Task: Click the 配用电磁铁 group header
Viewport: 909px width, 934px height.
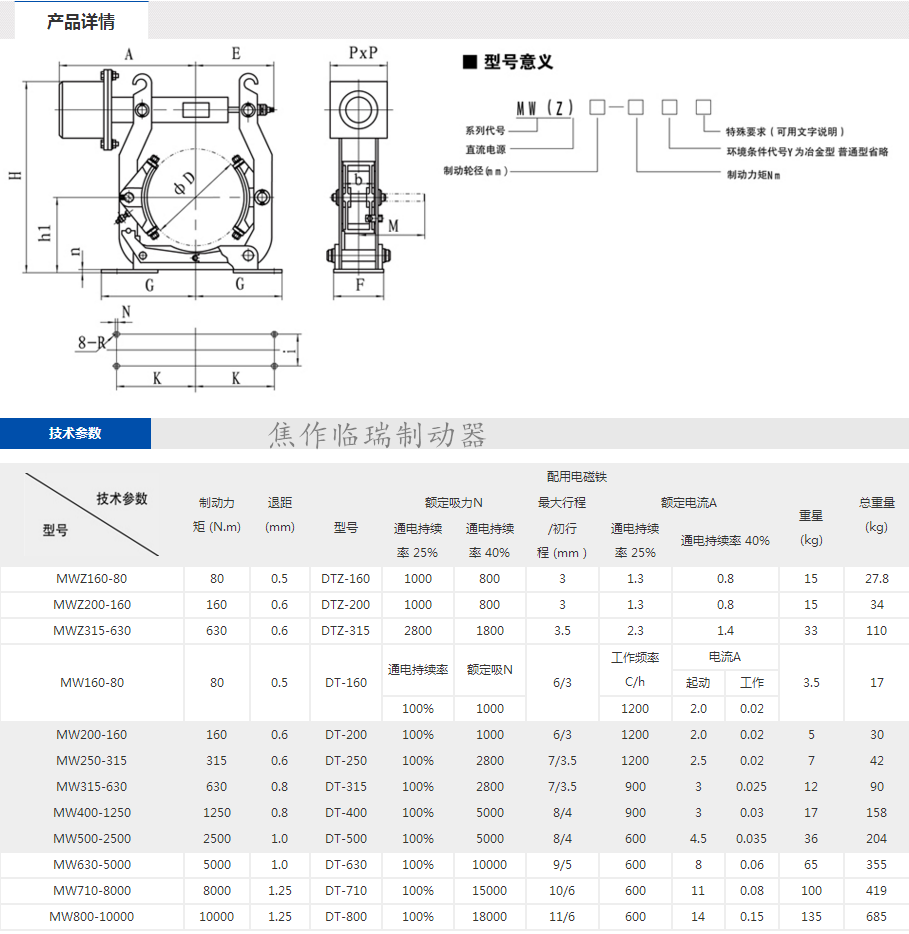Action: point(576,477)
